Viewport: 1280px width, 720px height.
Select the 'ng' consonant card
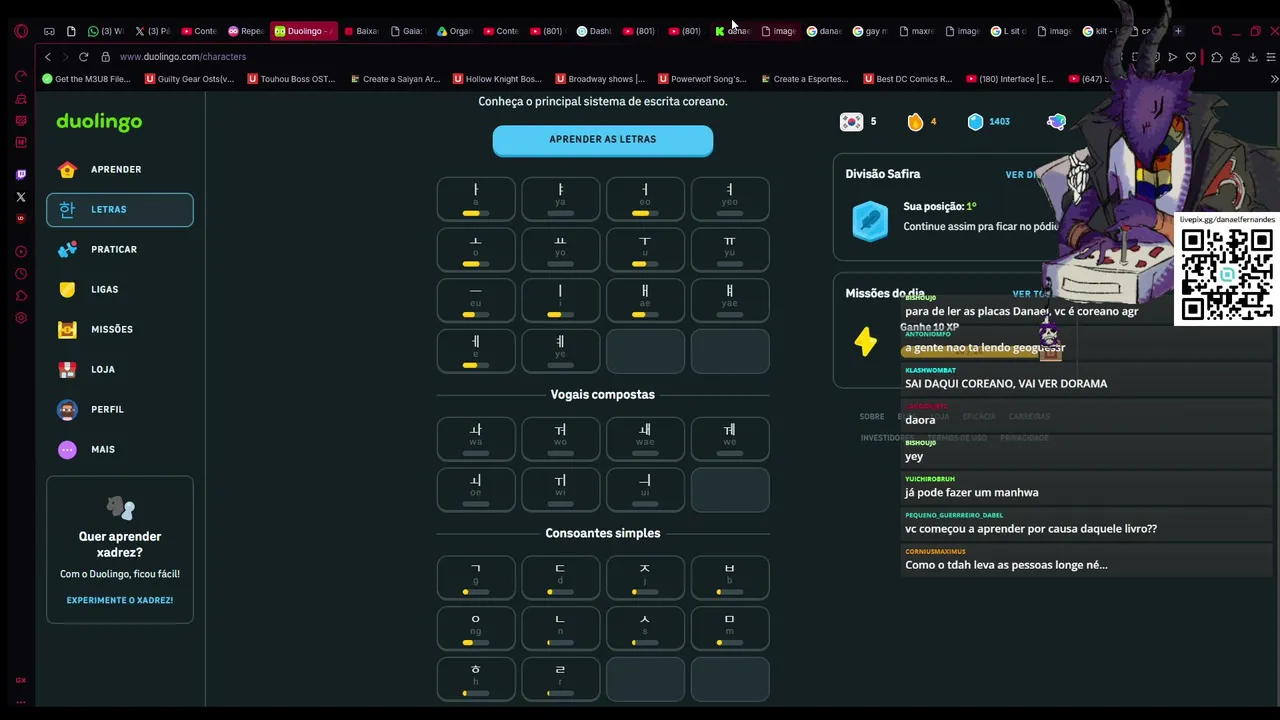476,628
